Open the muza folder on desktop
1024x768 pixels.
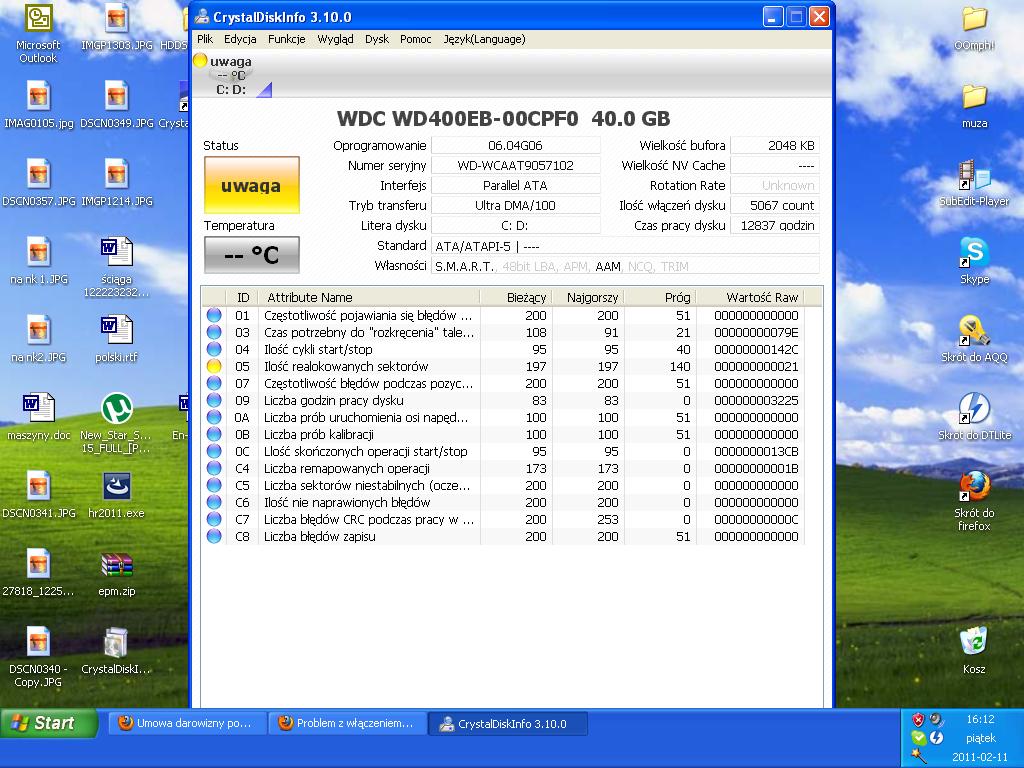click(974, 104)
